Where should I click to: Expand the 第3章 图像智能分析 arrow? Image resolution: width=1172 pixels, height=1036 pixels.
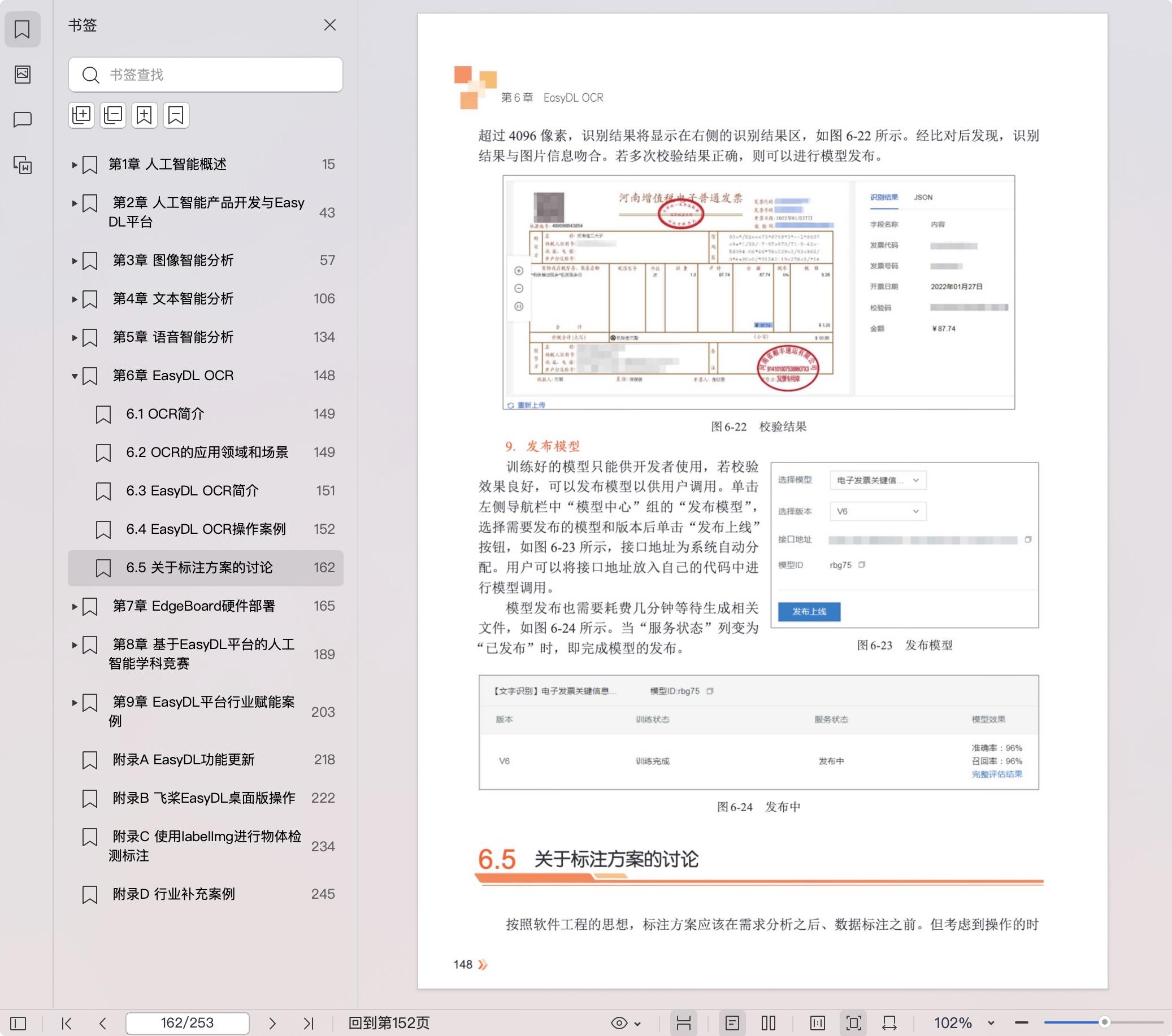click(x=75, y=261)
